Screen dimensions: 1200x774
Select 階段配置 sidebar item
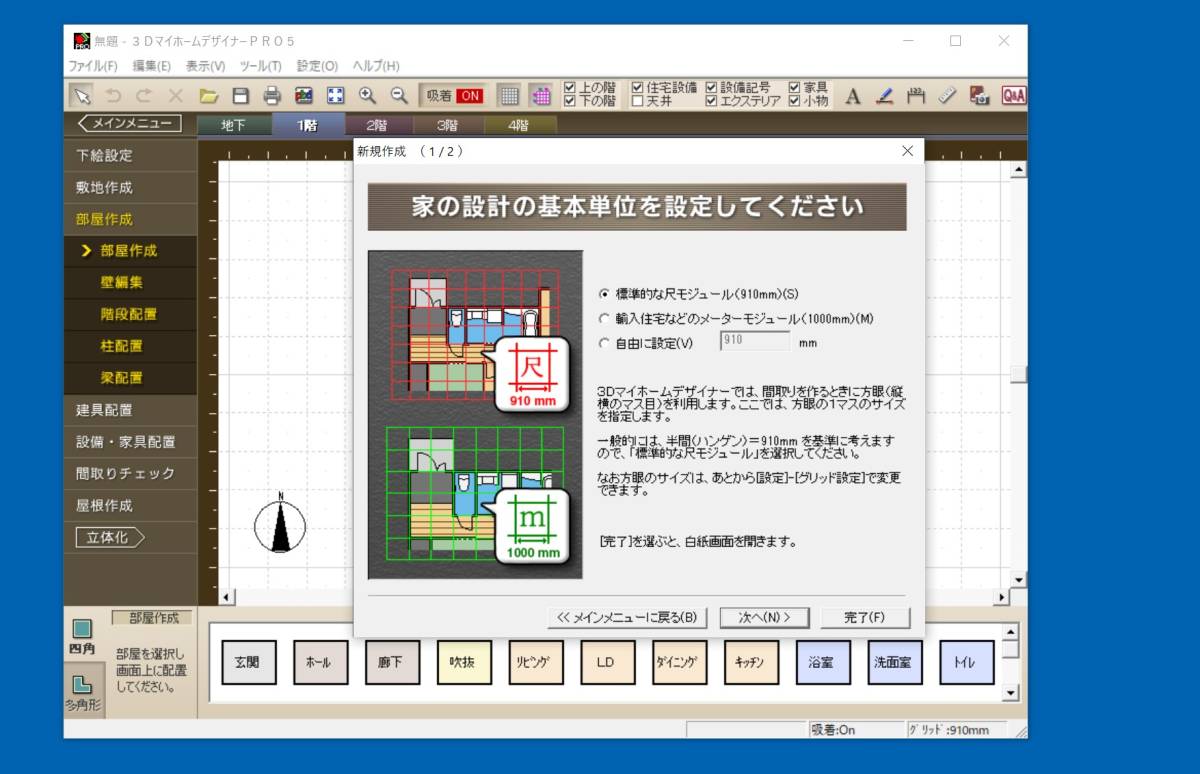point(131,314)
